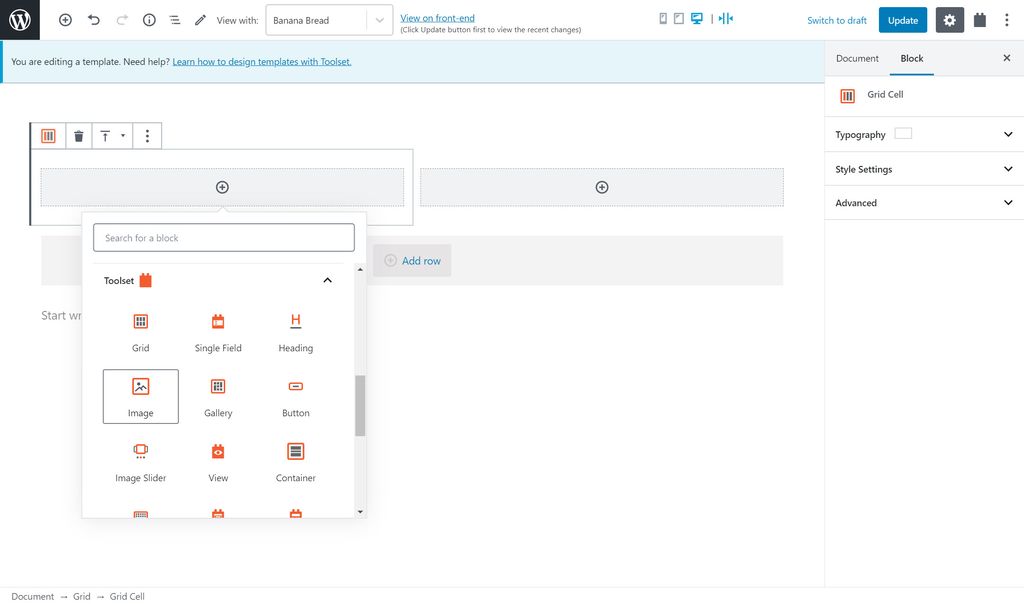Open the WordPress logo menu
This screenshot has height=604, width=1024.
20,20
